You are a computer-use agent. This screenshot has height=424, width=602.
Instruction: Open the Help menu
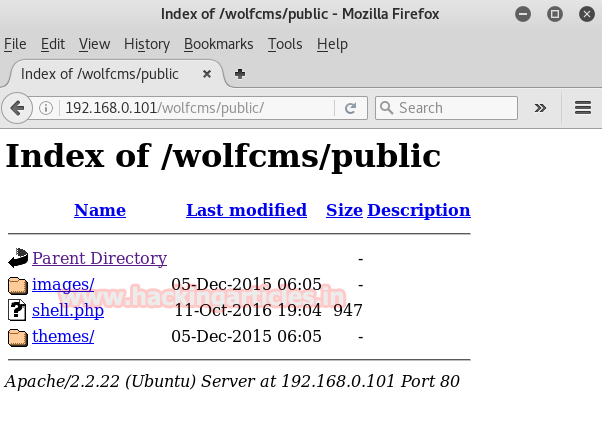pos(332,44)
